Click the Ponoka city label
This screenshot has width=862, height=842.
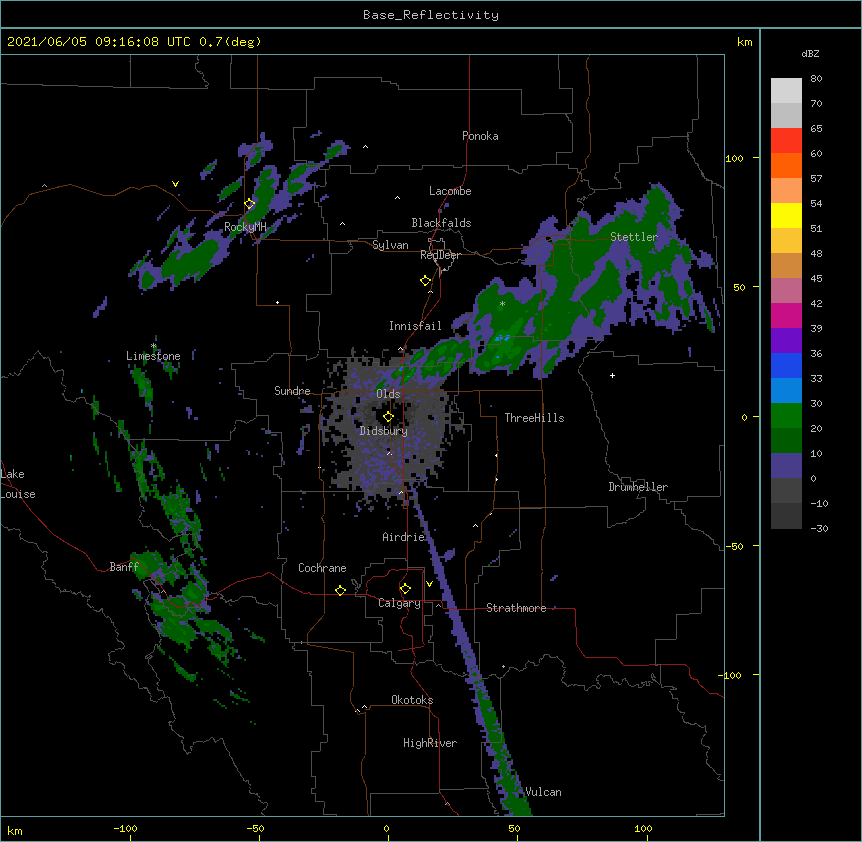pyautogui.click(x=480, y=136)
